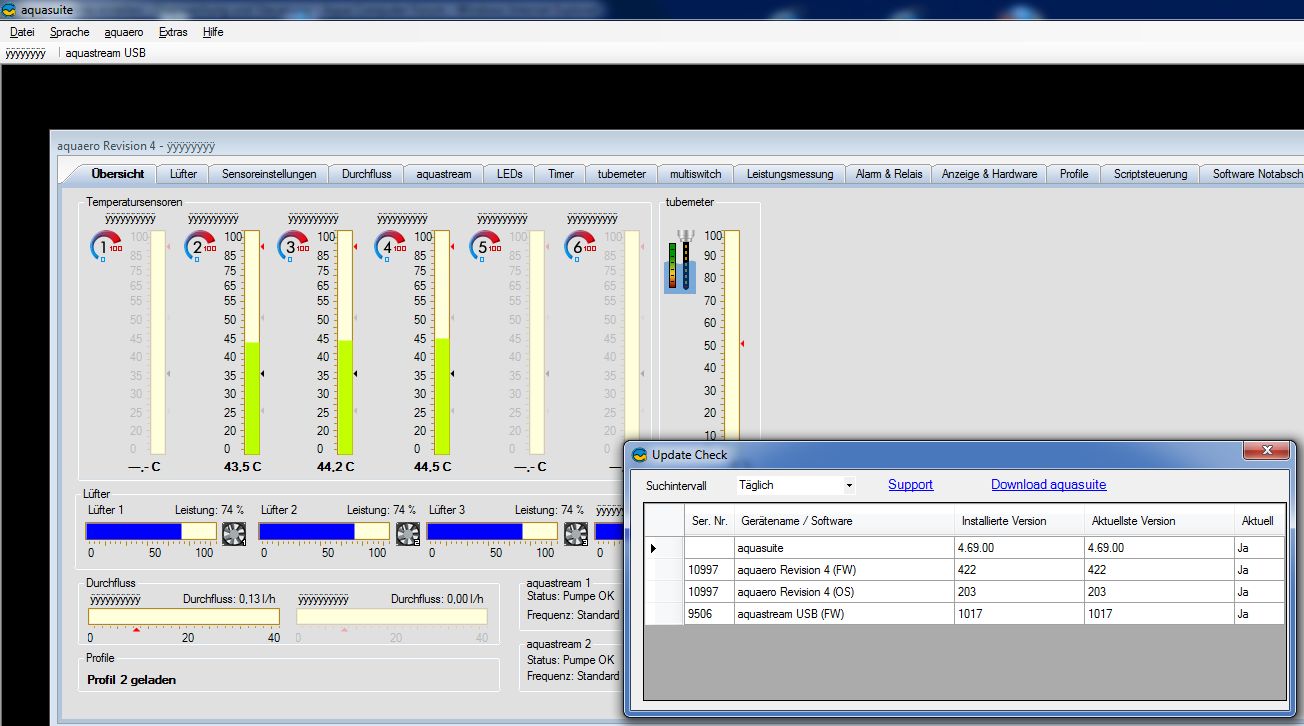Click the temperature sensor 6 gauge icon

coord(581,246)
